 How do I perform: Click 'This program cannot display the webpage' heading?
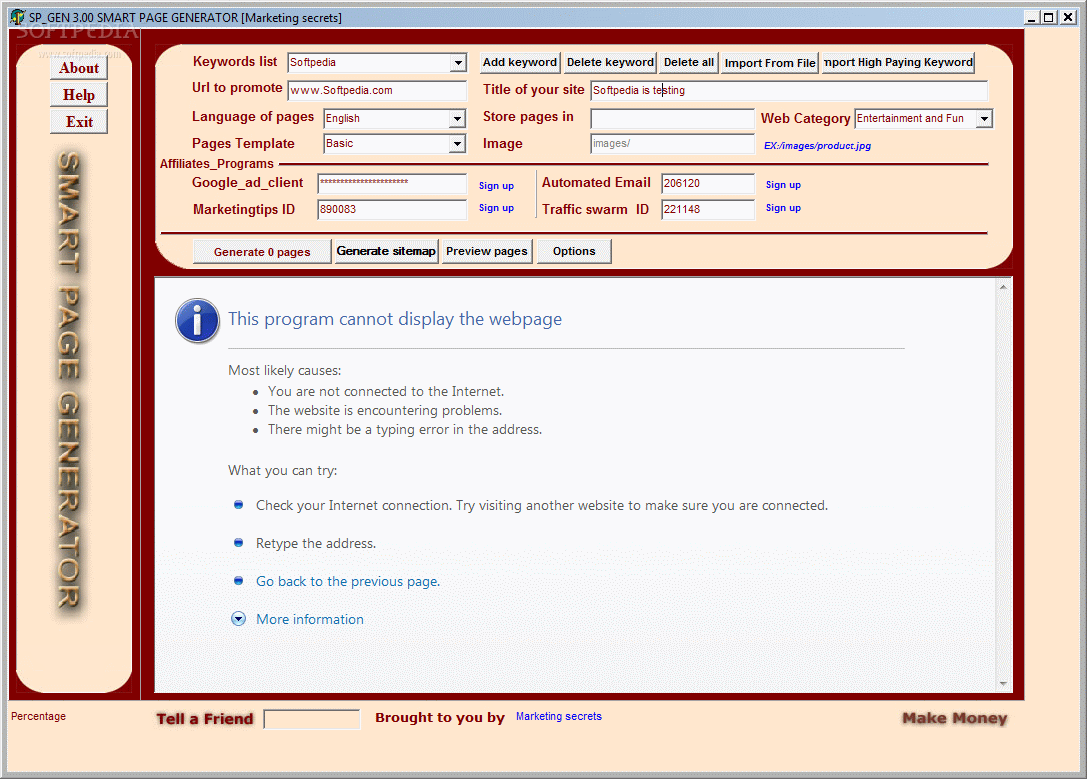395,319
